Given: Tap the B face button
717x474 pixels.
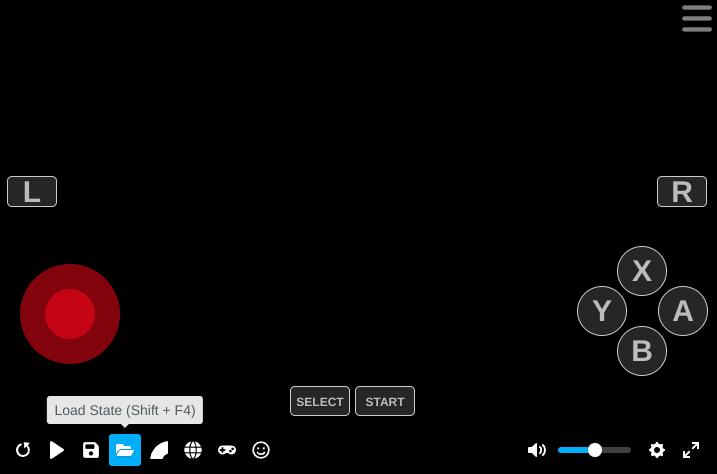Looking at the screenshot, I should coord(642,351).
